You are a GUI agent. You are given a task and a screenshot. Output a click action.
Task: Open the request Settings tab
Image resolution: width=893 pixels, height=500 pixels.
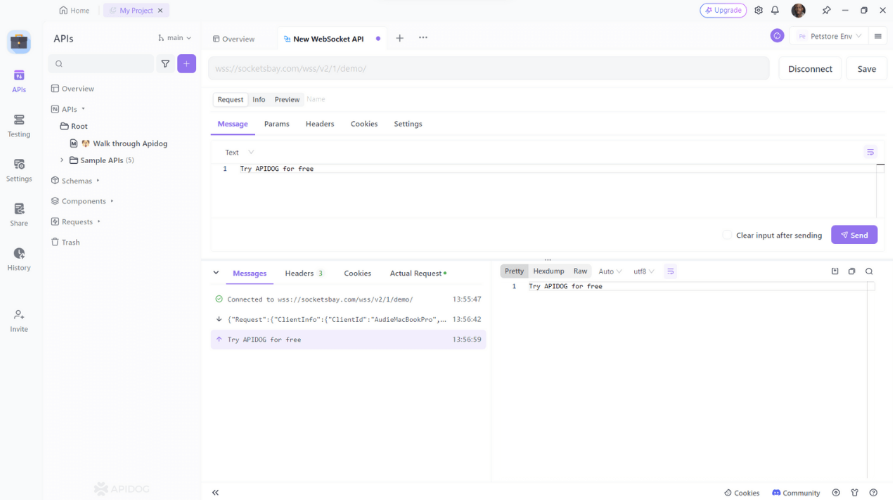click(x=408, y=124)
